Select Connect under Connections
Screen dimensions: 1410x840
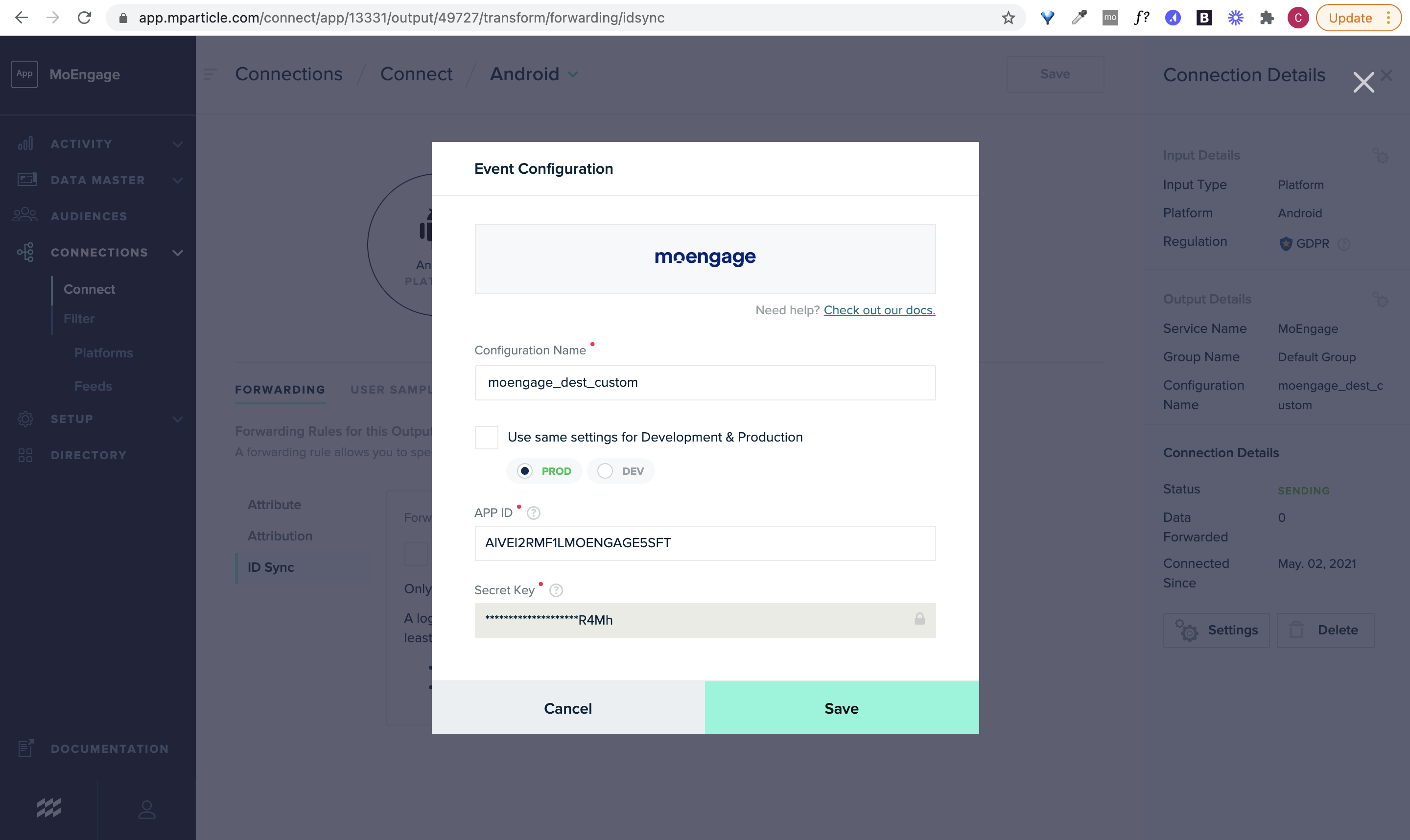pos(90,289)
